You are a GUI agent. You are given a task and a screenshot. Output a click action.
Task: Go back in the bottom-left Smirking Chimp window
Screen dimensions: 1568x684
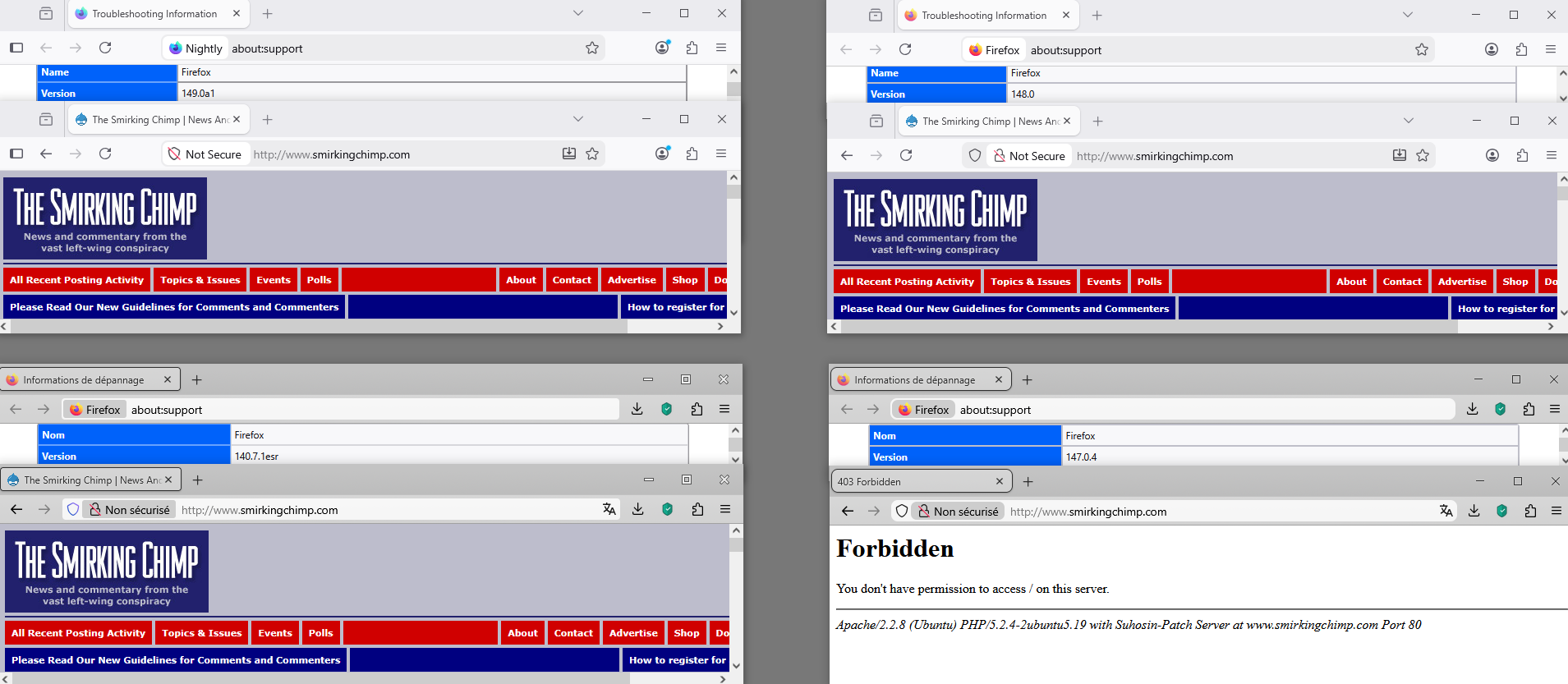tap(16, 509)
